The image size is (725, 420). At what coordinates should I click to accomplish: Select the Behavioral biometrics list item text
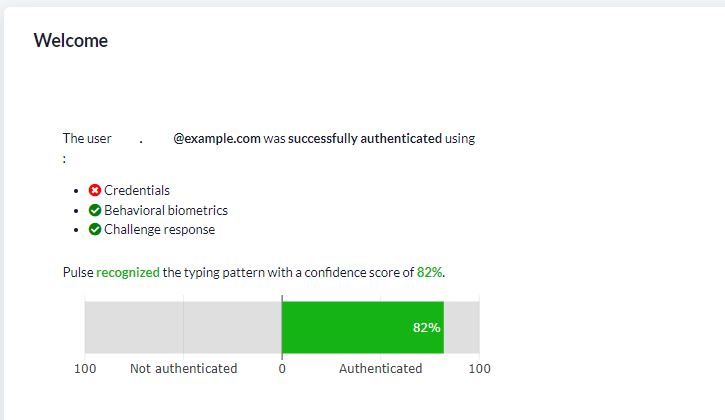click(x=166, y=210)
